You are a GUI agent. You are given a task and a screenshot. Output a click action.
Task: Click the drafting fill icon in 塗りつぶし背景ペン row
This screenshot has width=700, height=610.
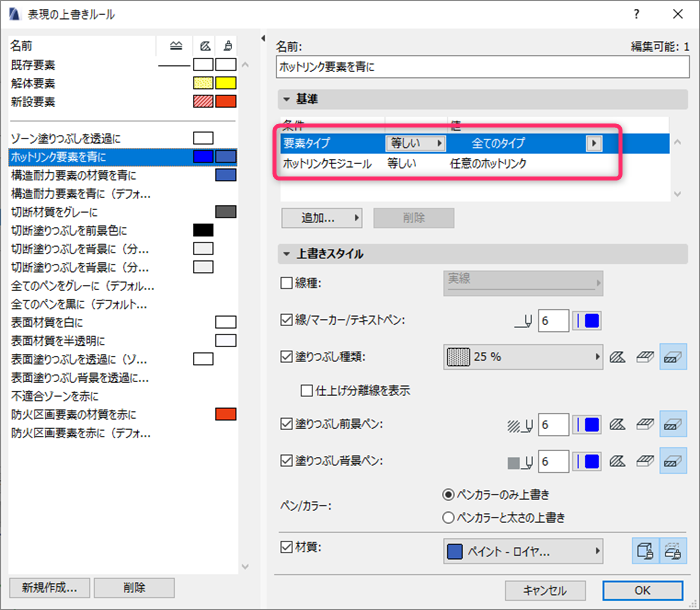(x=645, y=461)
